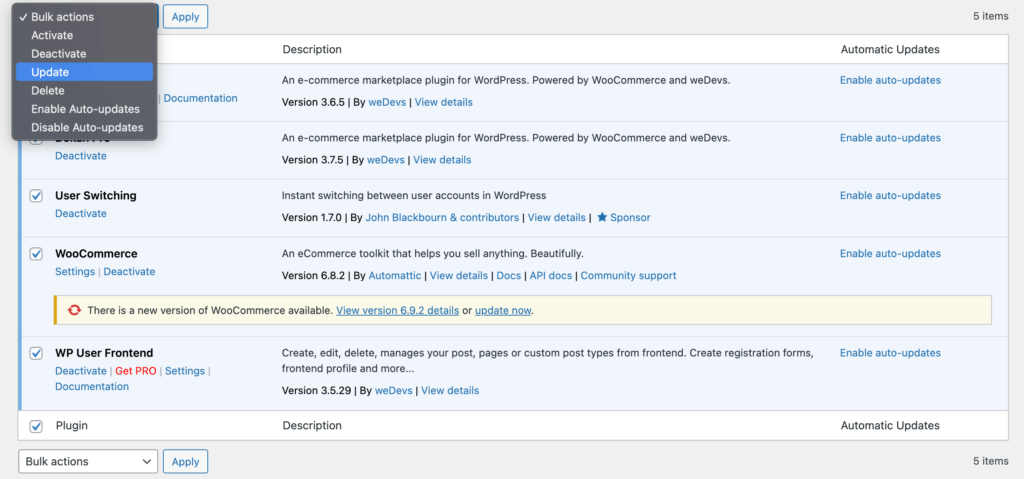Deactivate the WooCommerce plugin

[x=129, y=271]
